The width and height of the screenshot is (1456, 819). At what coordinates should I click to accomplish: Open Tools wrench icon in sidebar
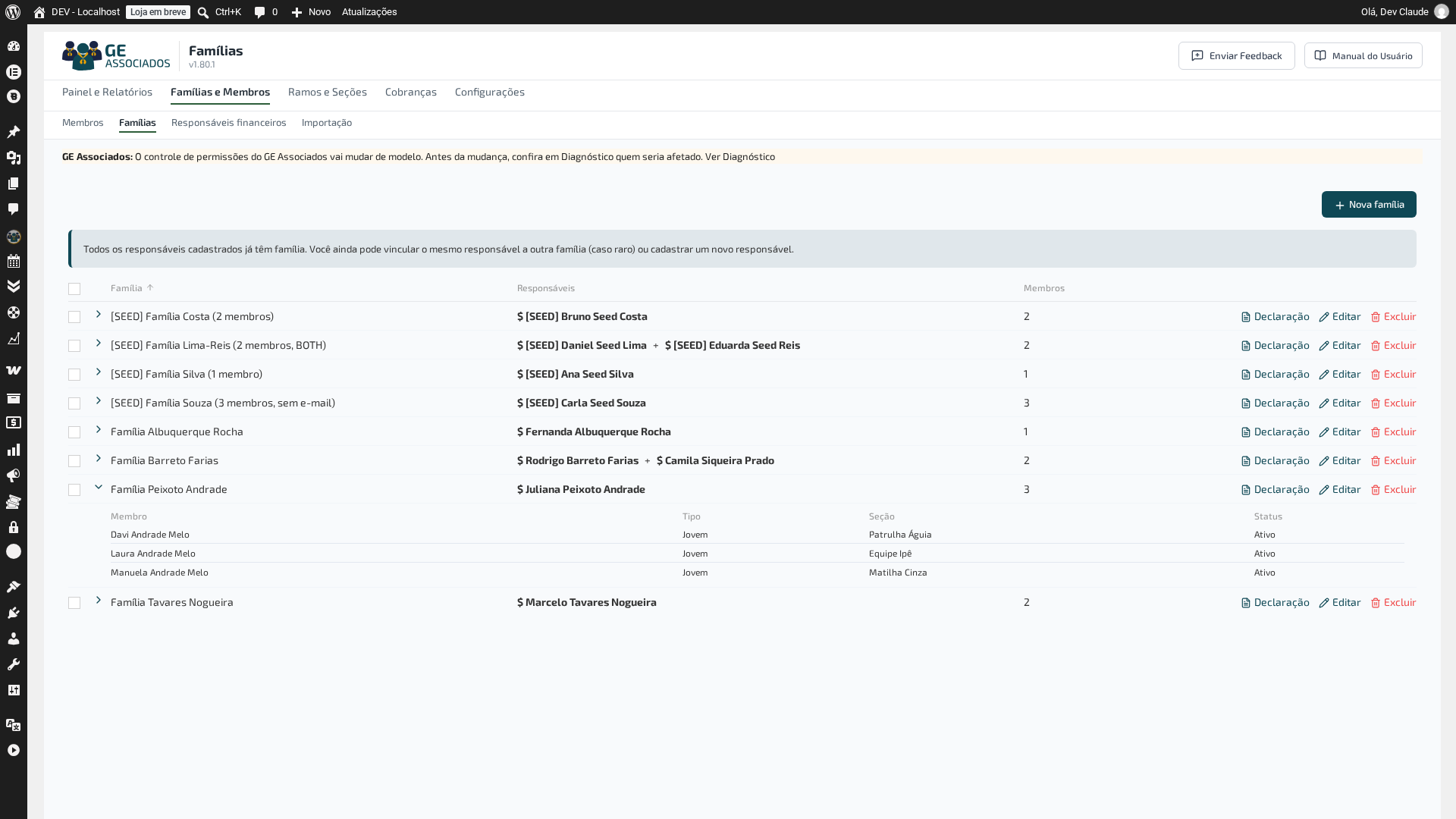coord(14,664)
